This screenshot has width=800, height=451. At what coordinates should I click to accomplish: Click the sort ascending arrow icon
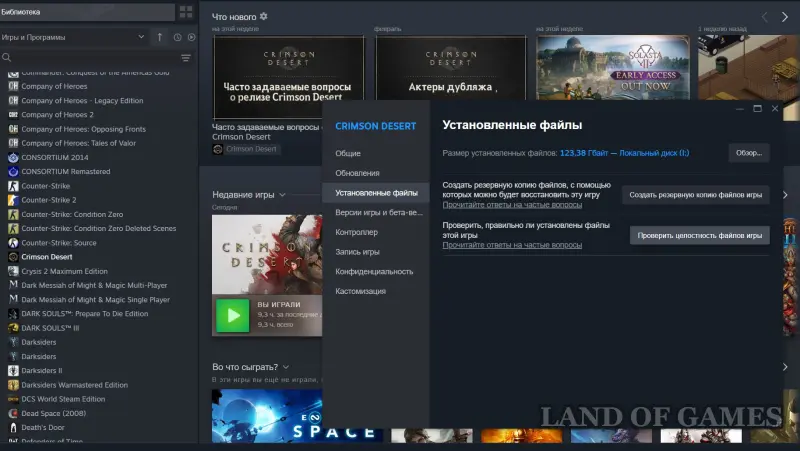coord(160,37)
